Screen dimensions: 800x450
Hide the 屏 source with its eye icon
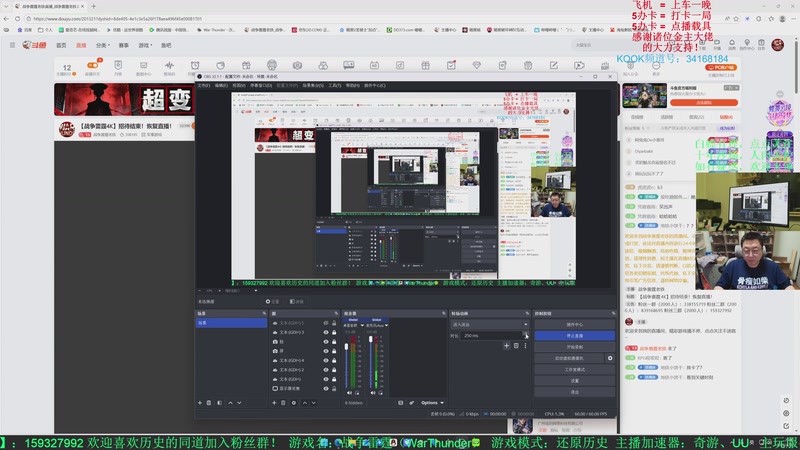(326, 351)
